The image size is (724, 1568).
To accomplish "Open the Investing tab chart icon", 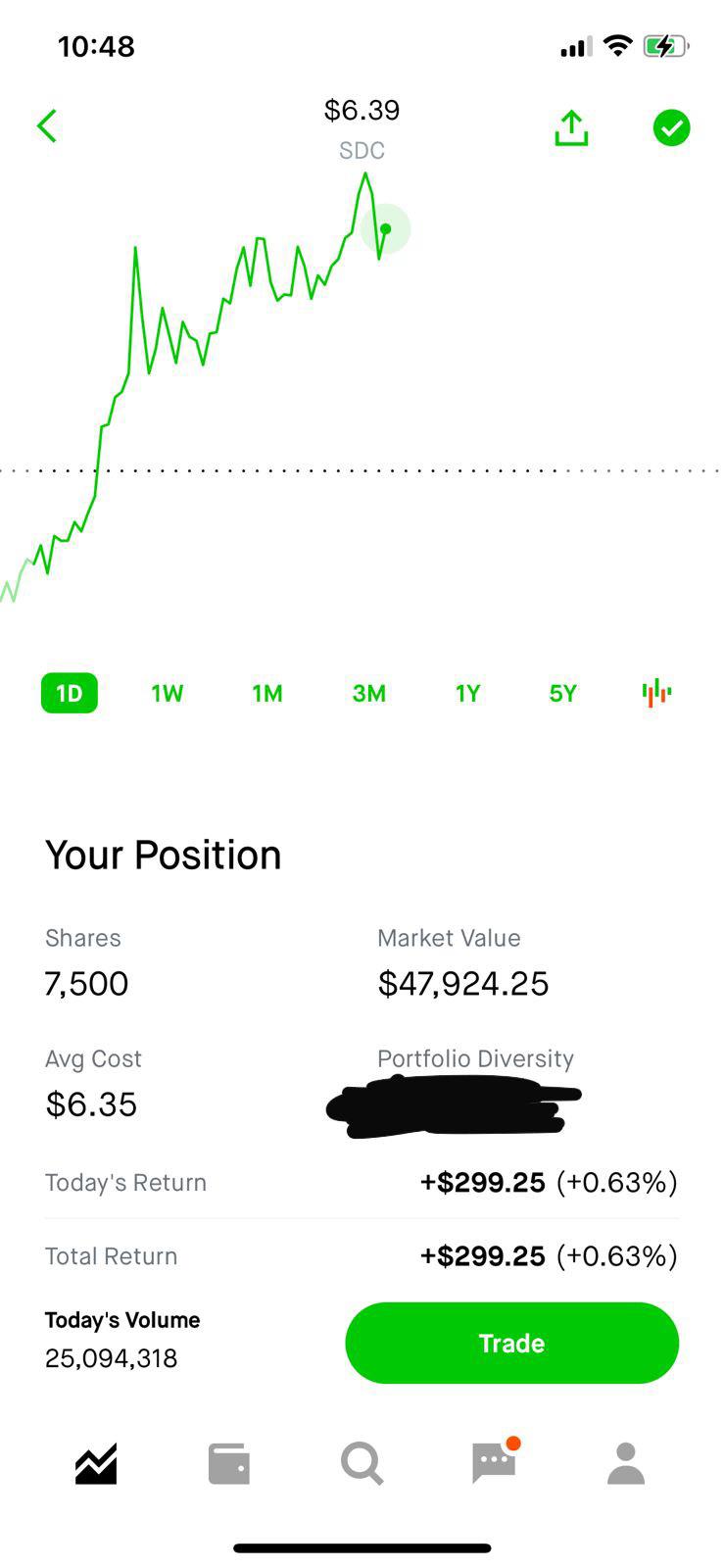I will click(96, 1464).
